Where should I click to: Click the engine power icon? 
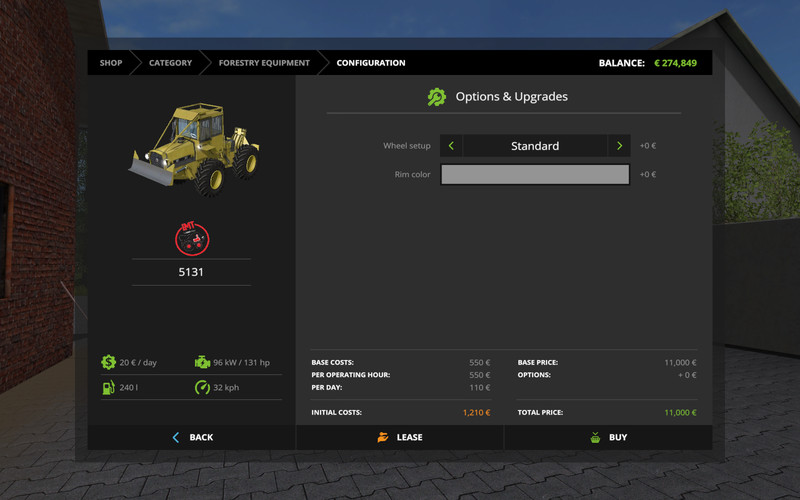[202, 362]
